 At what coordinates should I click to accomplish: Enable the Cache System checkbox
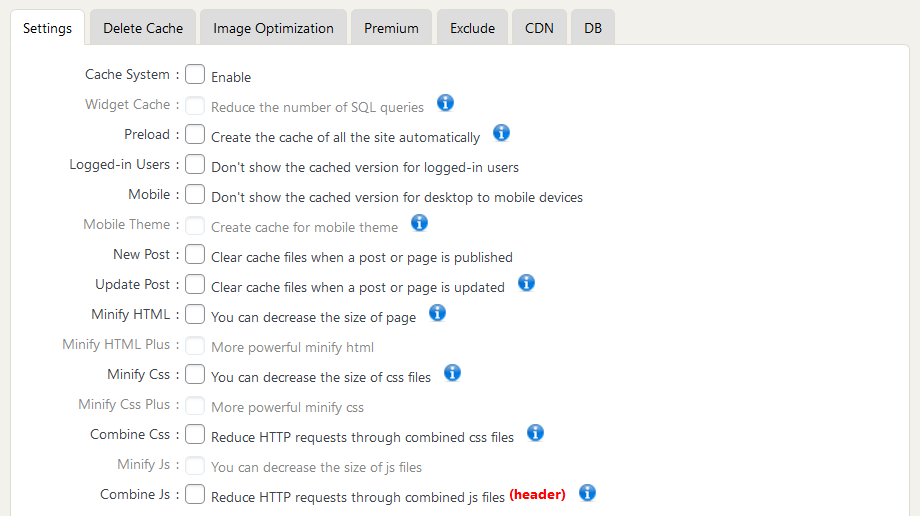[x=195, y=75]
